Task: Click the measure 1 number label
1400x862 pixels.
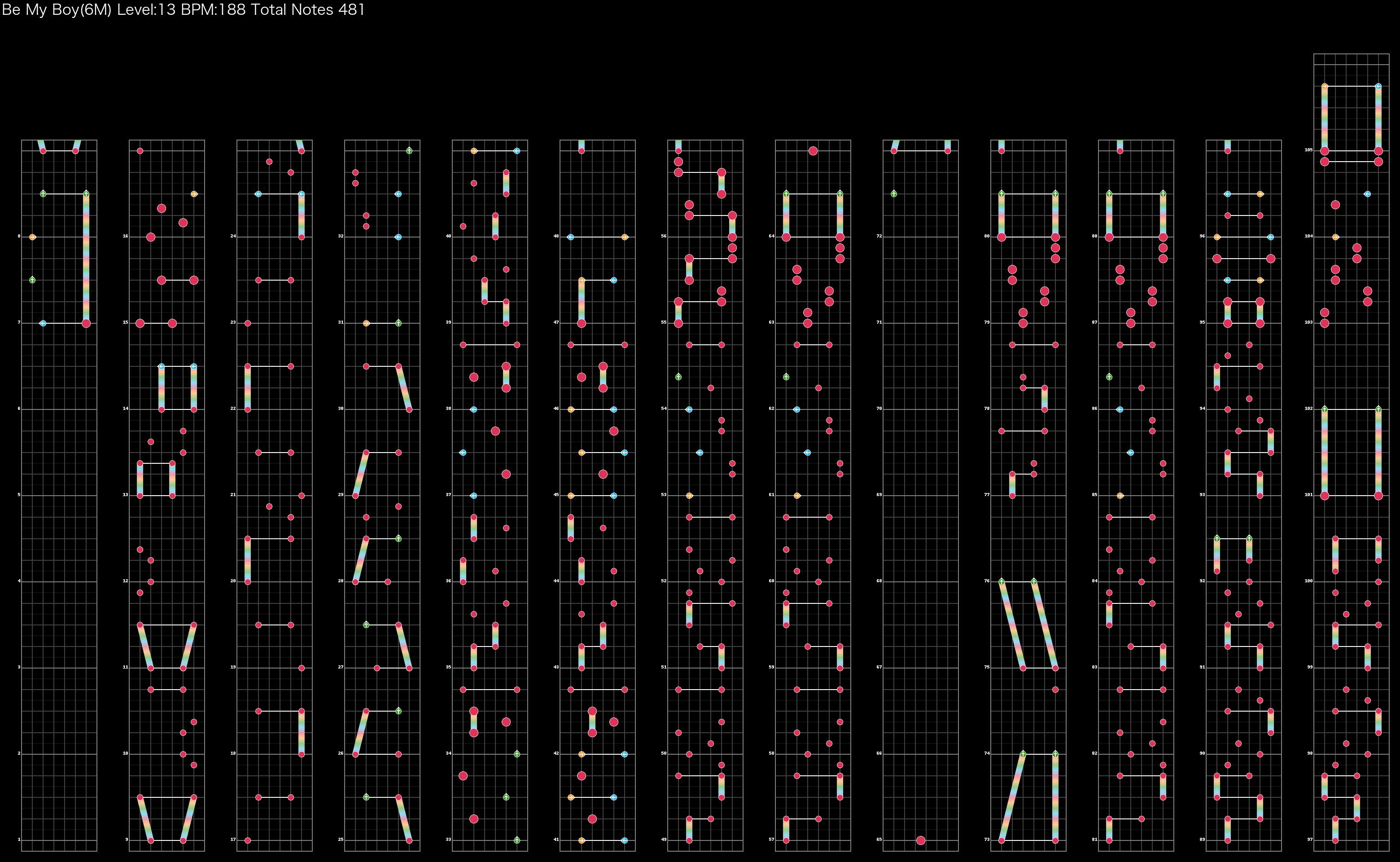Action: [19, 839]
